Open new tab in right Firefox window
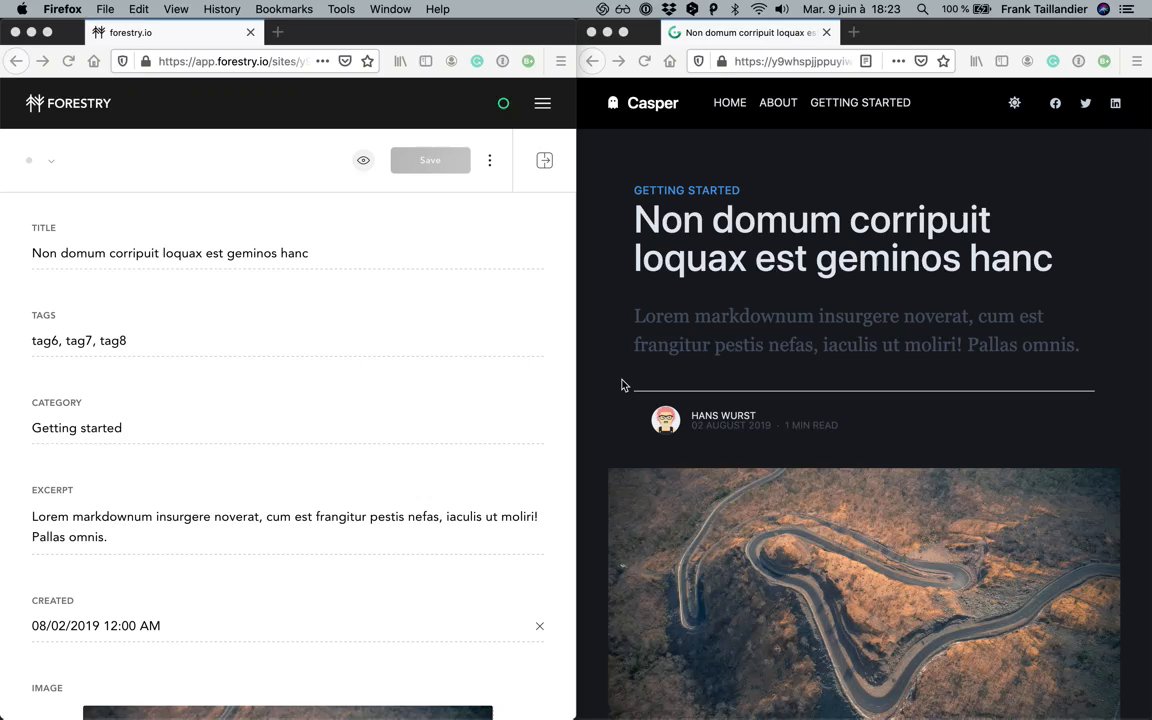The width and height of the screenshot is (1152, 720). coord(854,32)
